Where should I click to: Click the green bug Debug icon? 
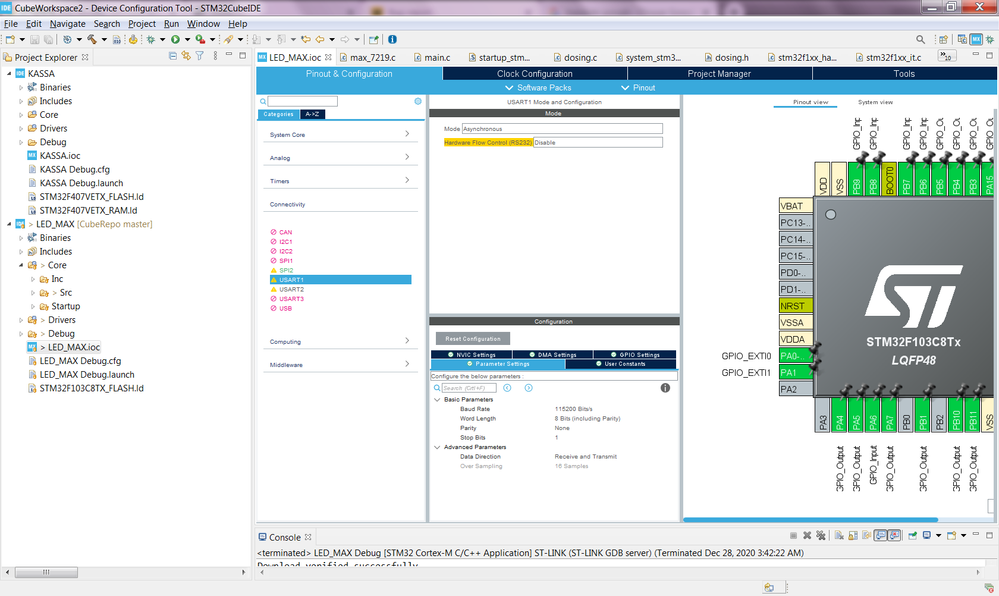[151, 40]
